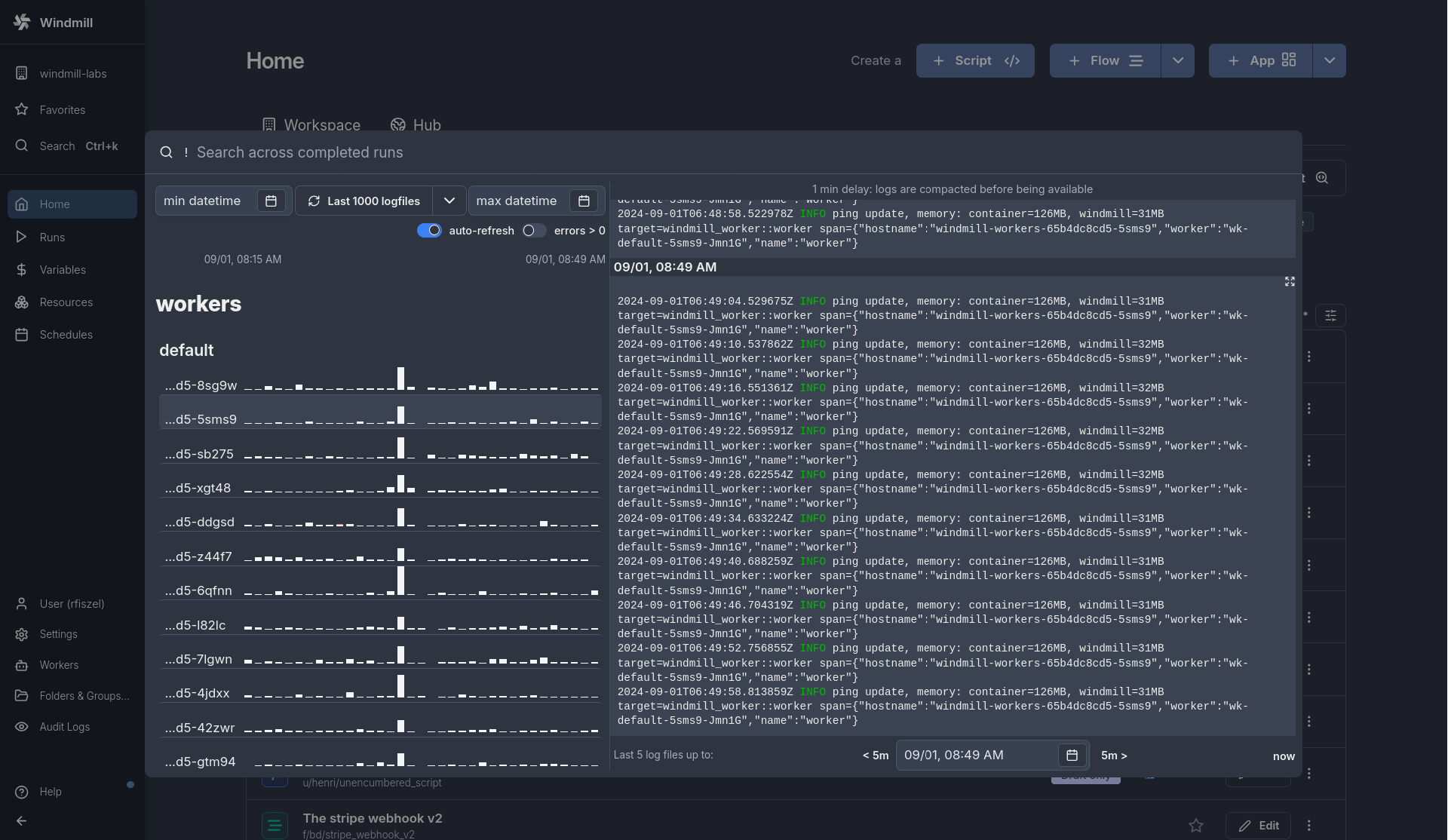Image resolution: width=1448 pixels, height=840 pixels.
Task: Click the Script creation icon
Action: pos(974,60)
